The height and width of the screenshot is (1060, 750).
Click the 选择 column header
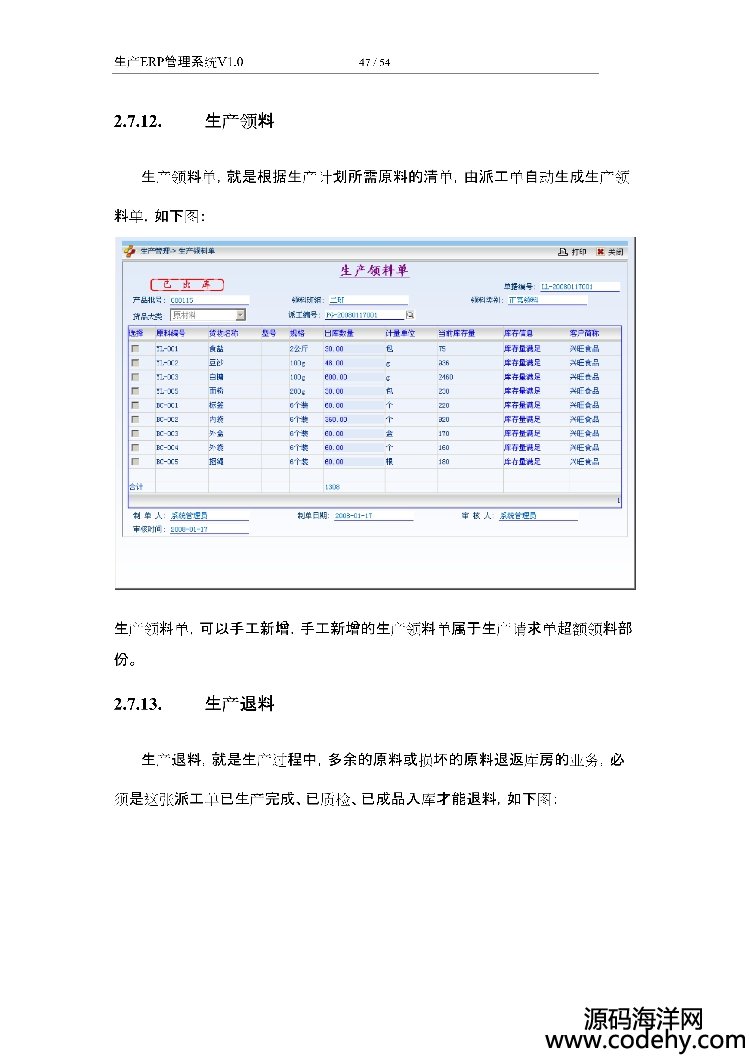[136, 333]
